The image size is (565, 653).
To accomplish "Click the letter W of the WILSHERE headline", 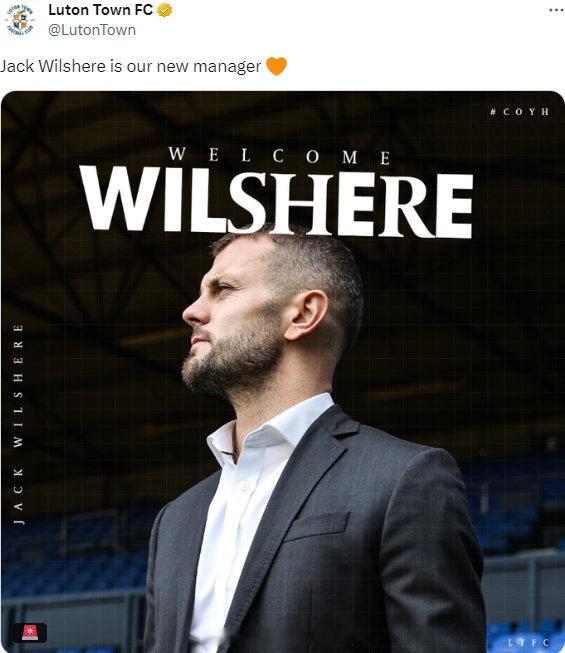I will (120, 198).
